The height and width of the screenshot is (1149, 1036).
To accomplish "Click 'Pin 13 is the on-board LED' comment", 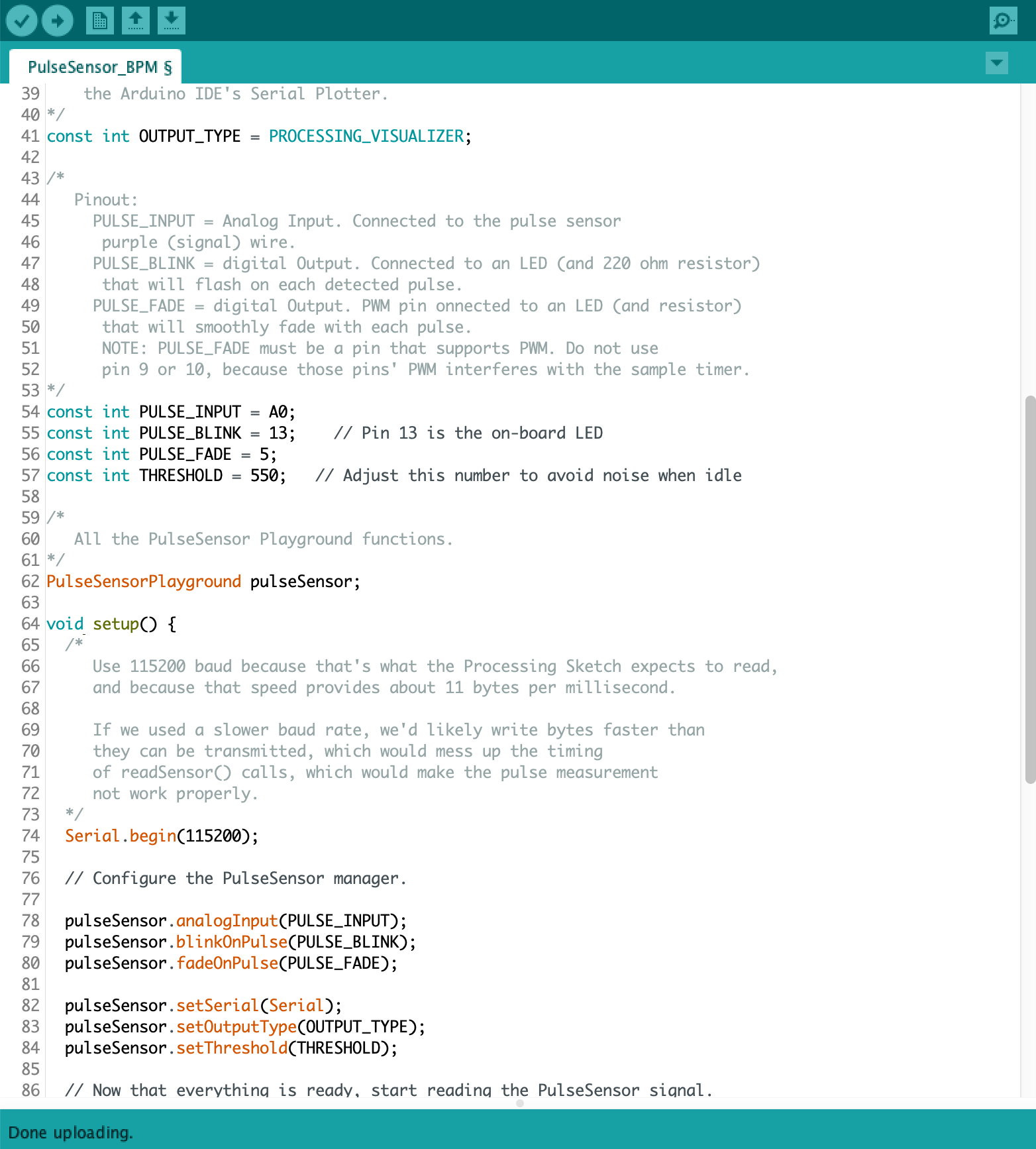I will 468,433.
